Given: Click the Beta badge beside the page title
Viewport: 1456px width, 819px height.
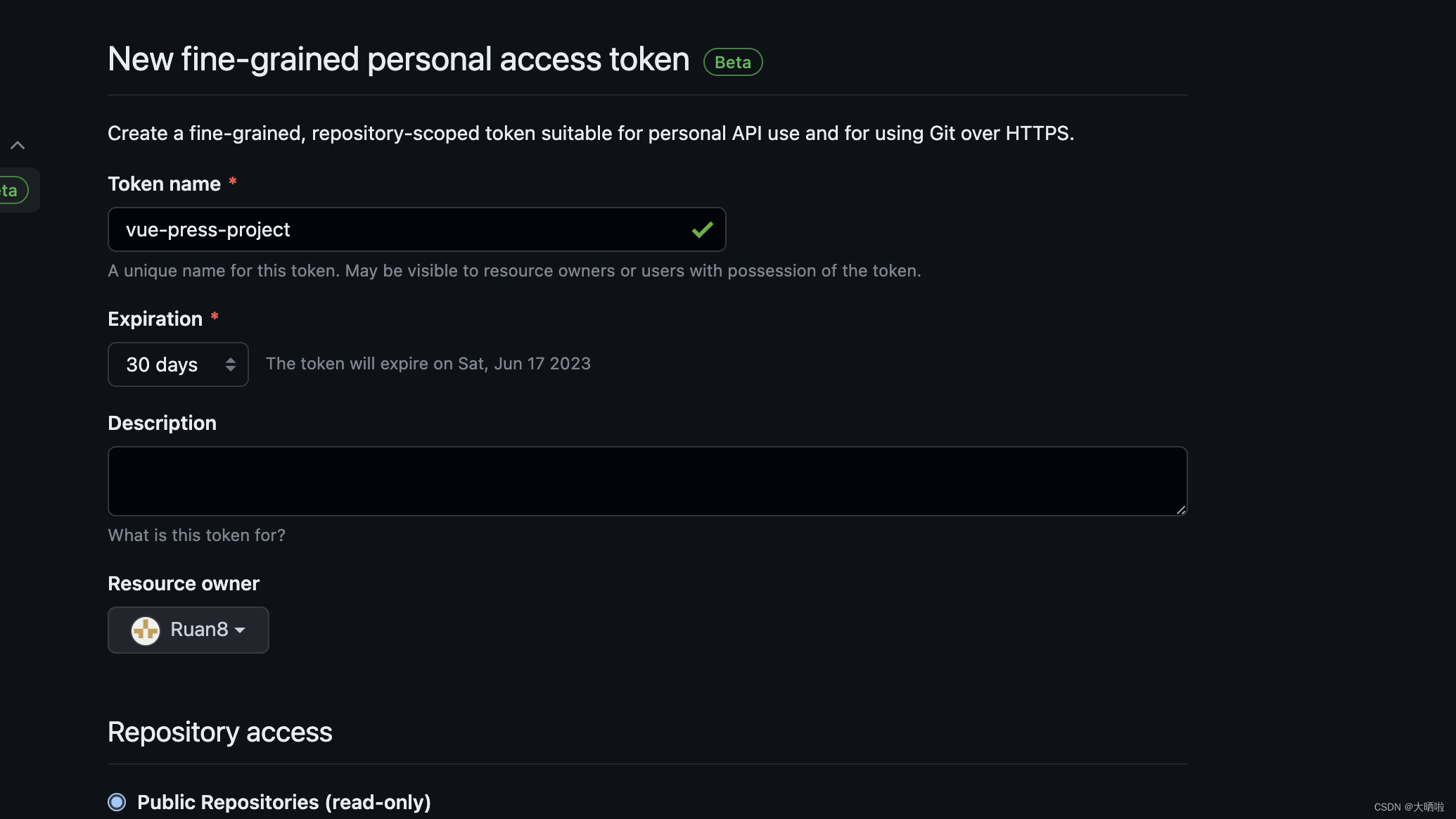Looking at the screenshot, I should [733, 62].
